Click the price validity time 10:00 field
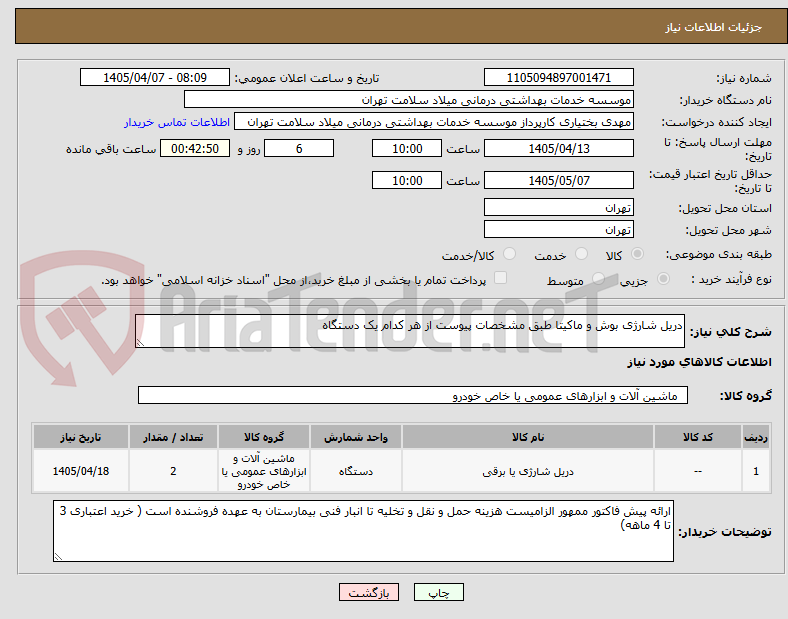Viewport: 788px width, 619px height. [407, 180]
